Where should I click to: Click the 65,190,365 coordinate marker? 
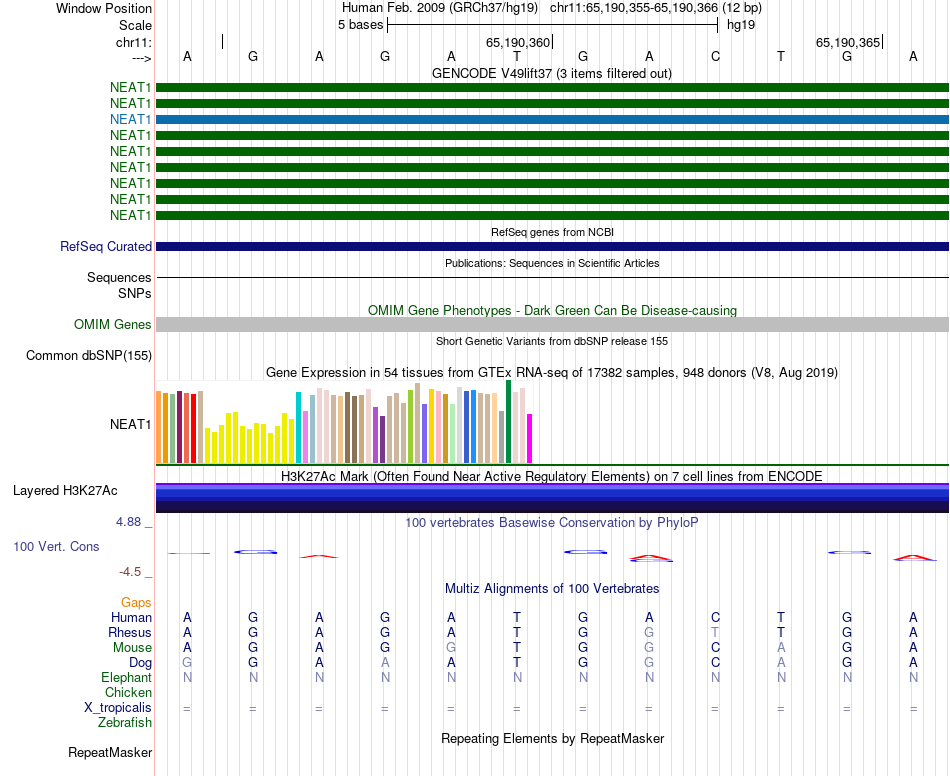848,42
